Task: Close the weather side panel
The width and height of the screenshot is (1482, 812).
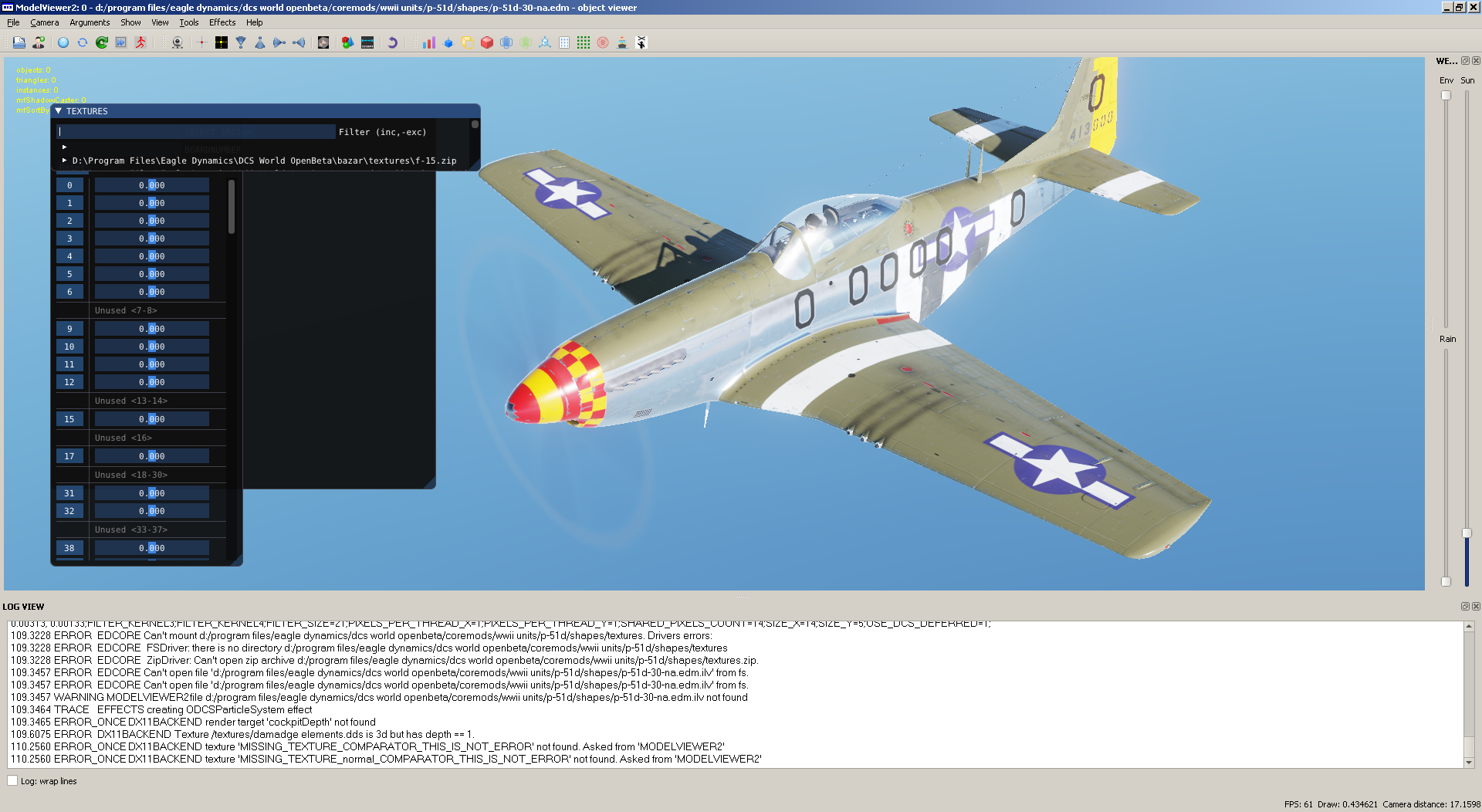Action: (x=1476, y=61)
